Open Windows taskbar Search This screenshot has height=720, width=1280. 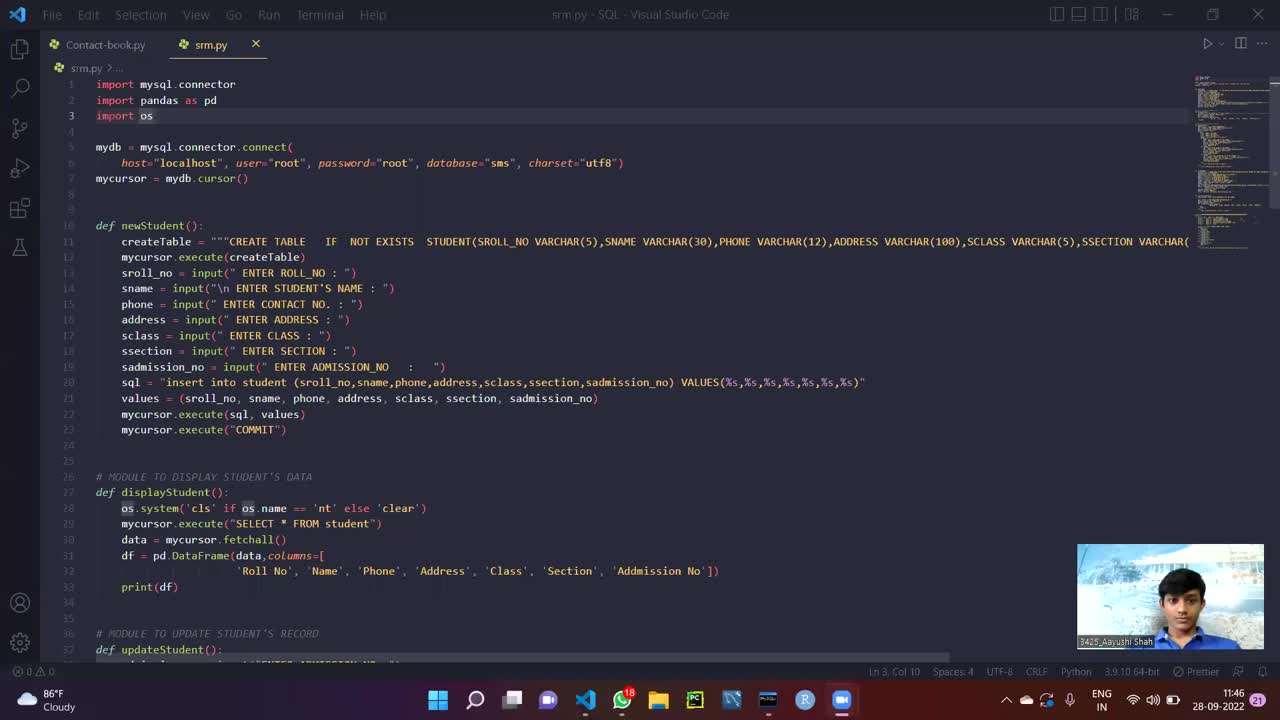tap(475, 700)
